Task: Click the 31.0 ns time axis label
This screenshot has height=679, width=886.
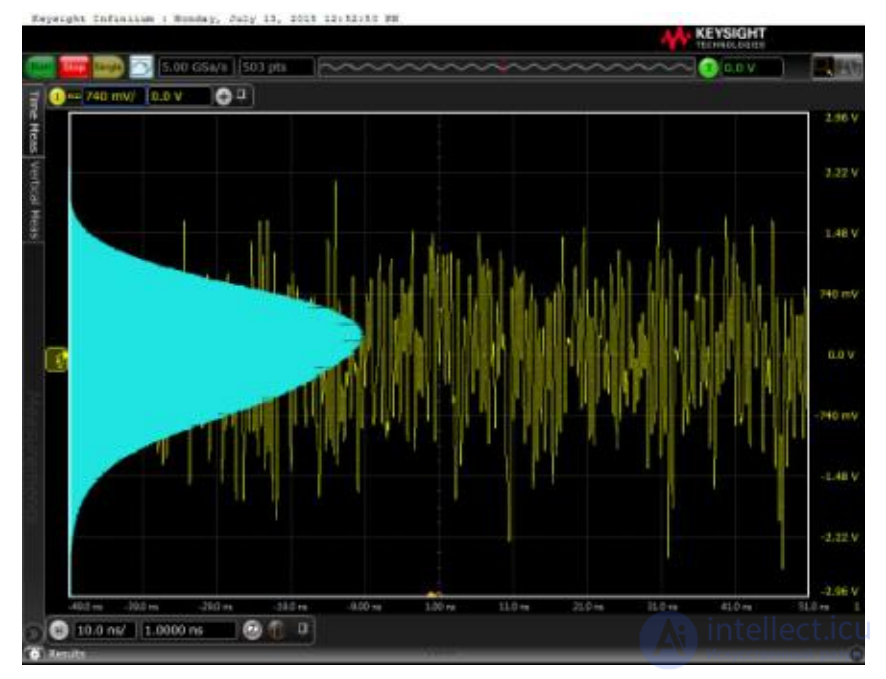Action: click(x=662, y=607)
